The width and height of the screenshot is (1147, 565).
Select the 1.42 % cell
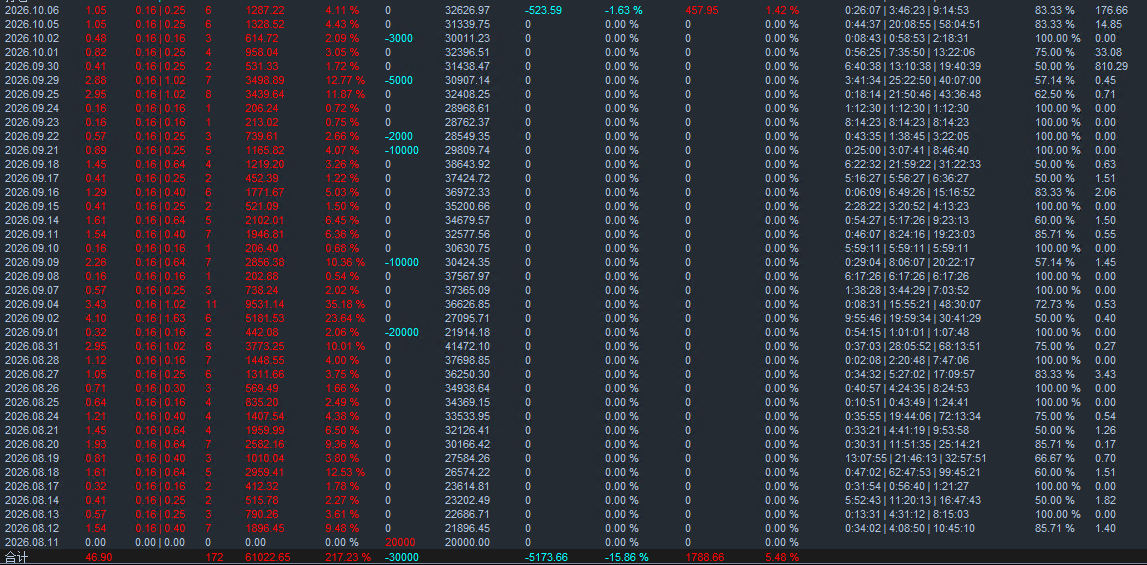782,10
